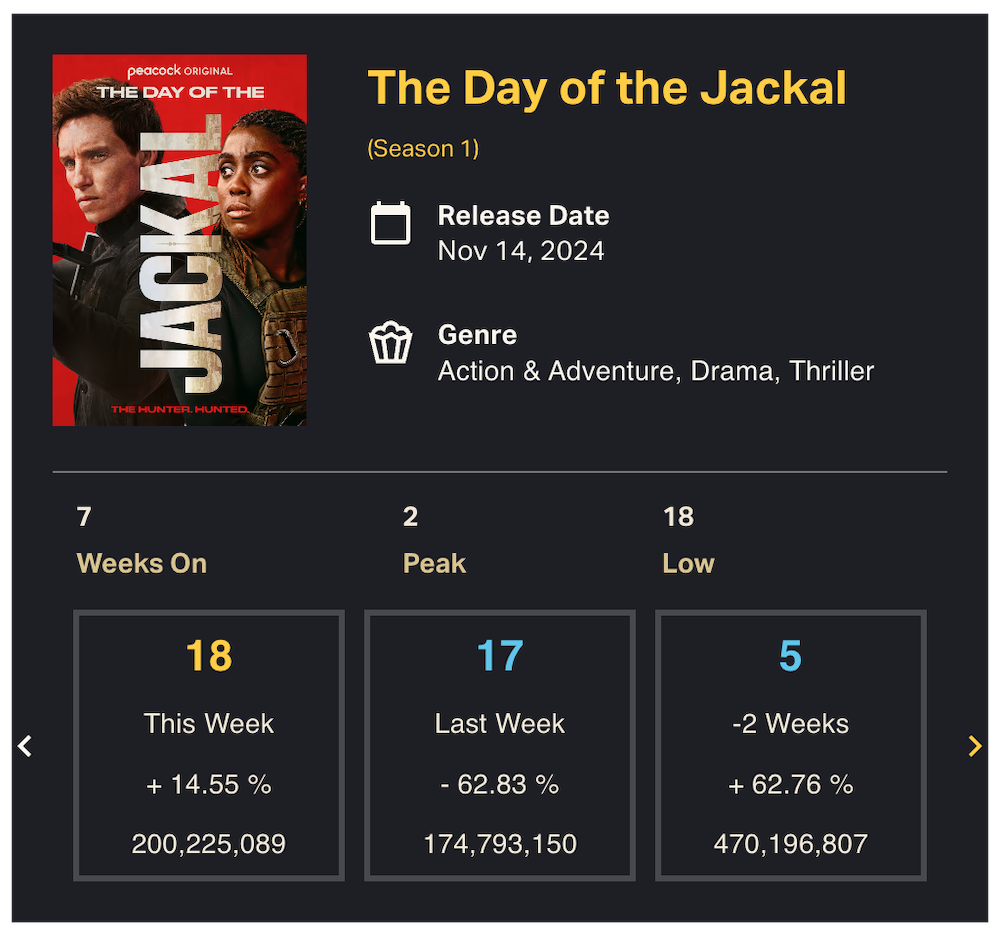Click the popcorn genre icon

pyautogui.click(x=390, y=344)
